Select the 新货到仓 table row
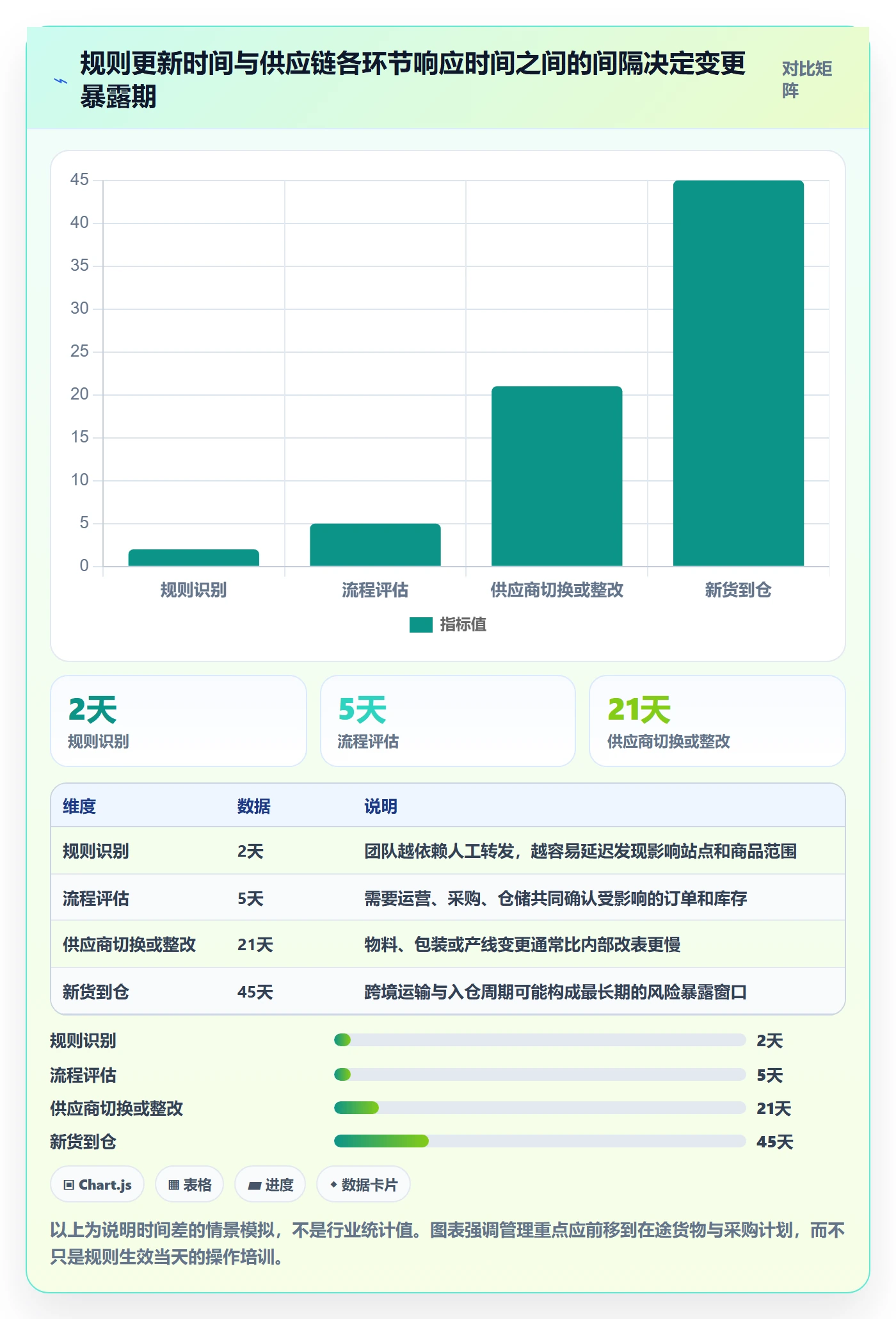This screenshot has height=1319, width=896. [448, 991]
